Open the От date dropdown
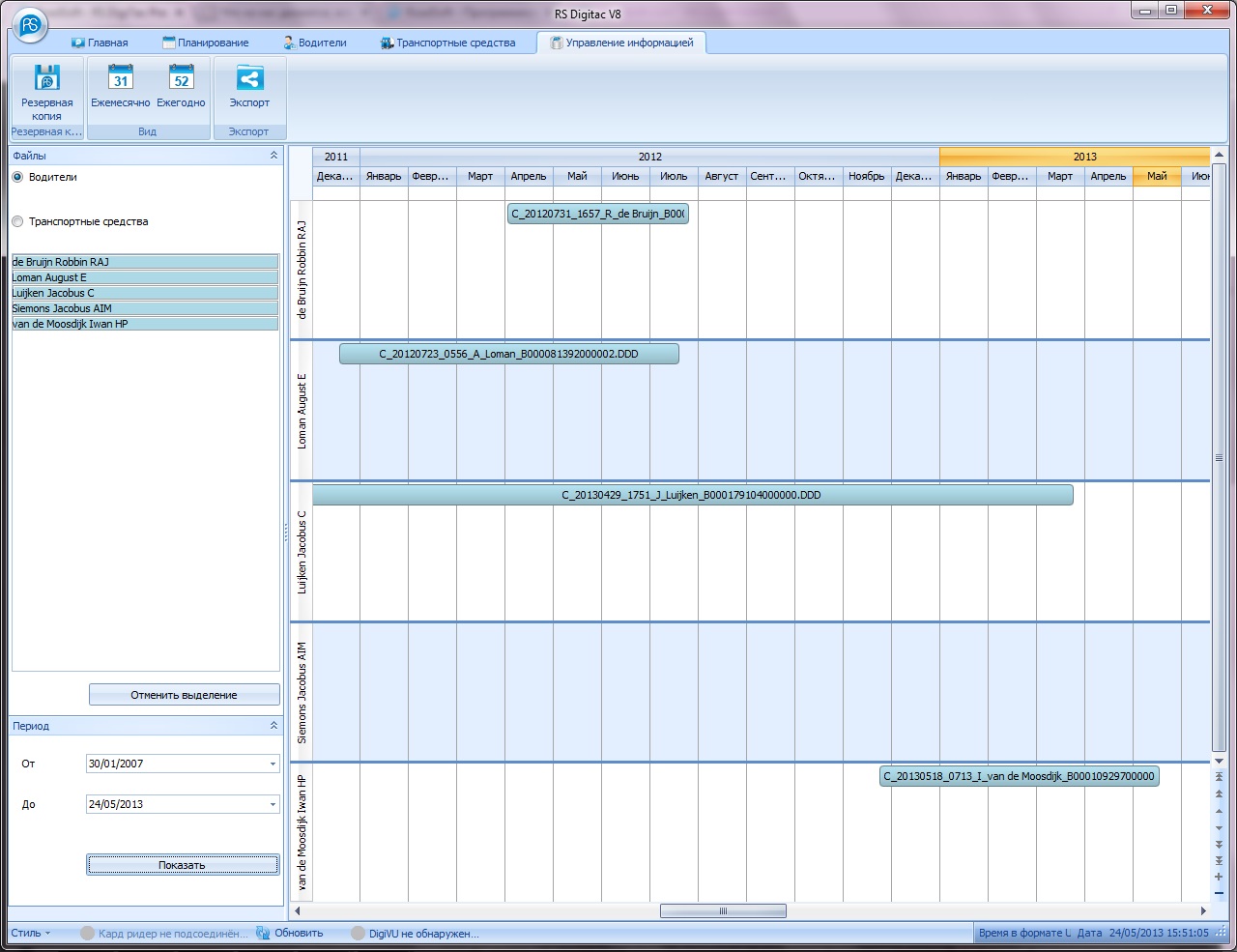This screenshot has width=1237, height=952. tap(273, 764)
